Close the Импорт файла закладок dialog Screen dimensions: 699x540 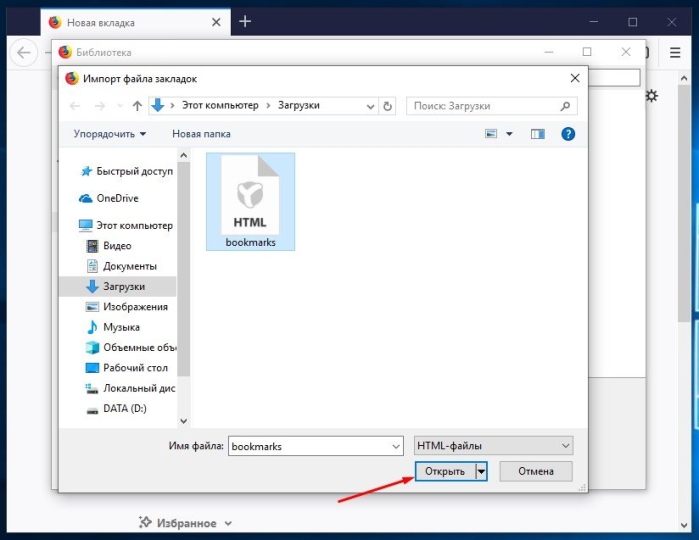[x=575, y=78]
